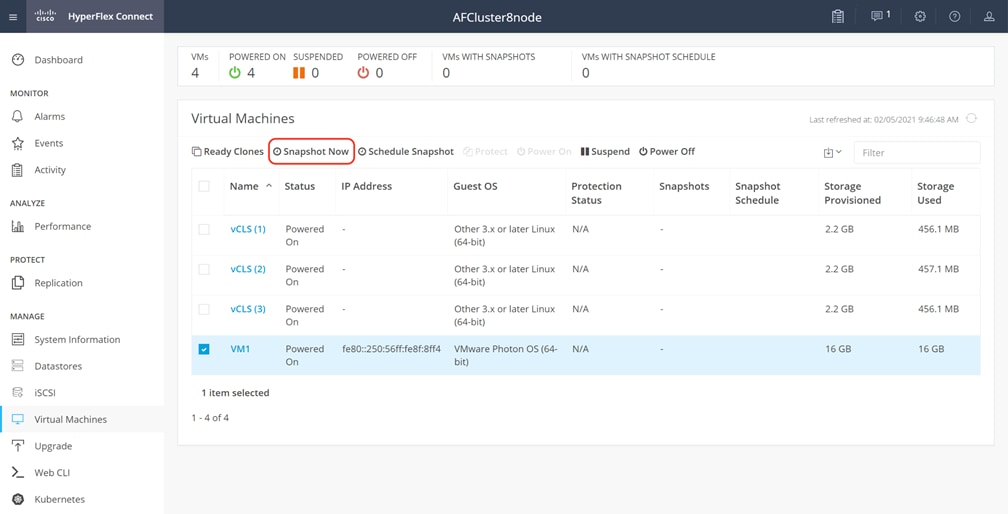Click the refresh icon beside Last refreshed

(x=971, y=118)
